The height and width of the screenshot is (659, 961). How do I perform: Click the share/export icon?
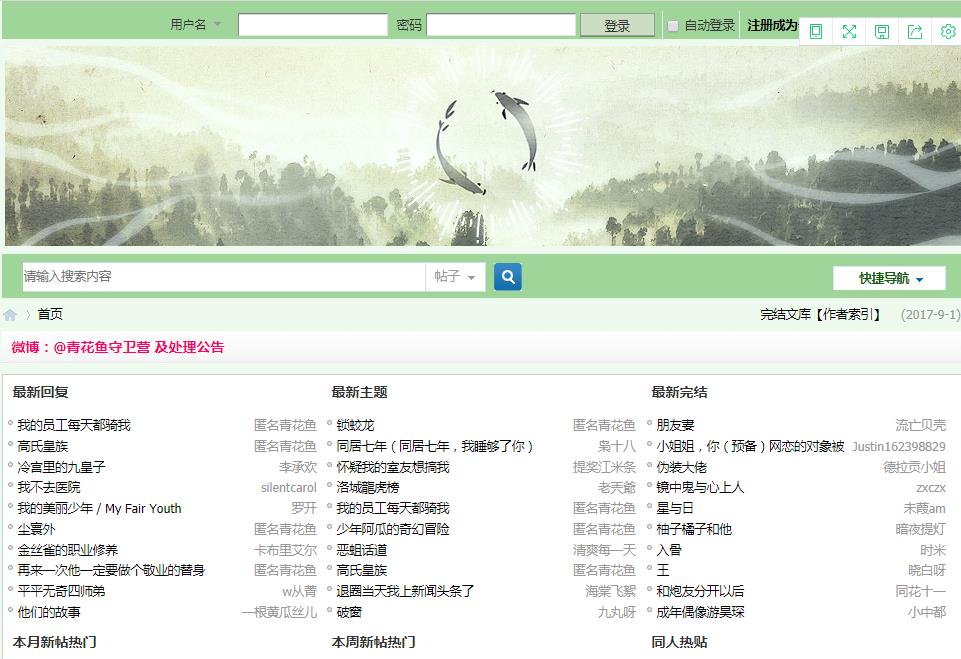pos(914,31)
